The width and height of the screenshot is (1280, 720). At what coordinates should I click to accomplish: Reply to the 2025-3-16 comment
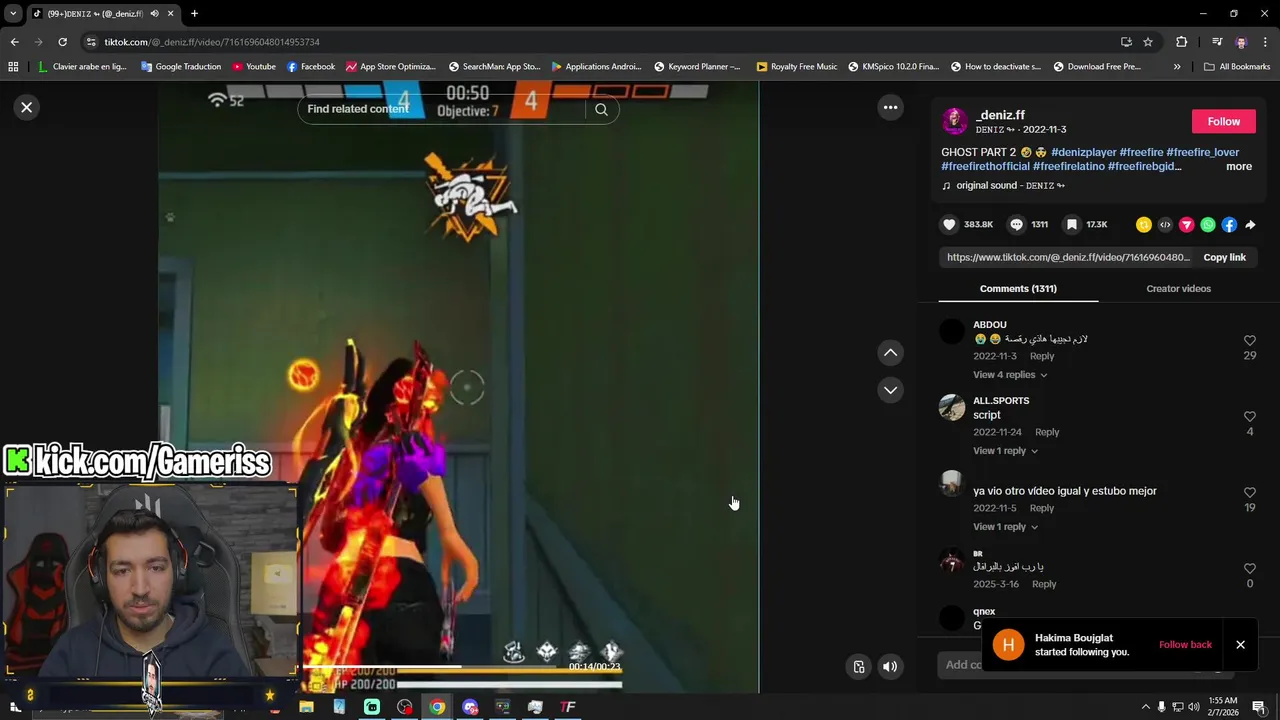coord(1044,584)
